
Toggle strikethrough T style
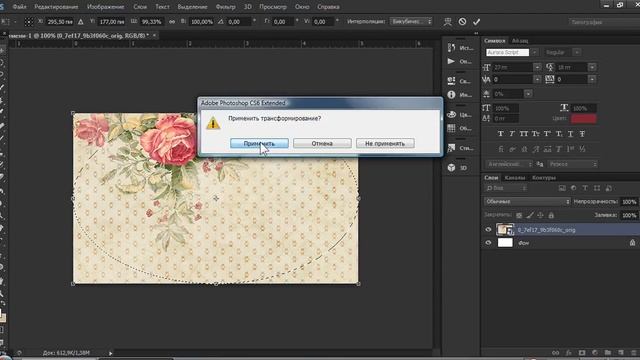[x=582, y=134]
